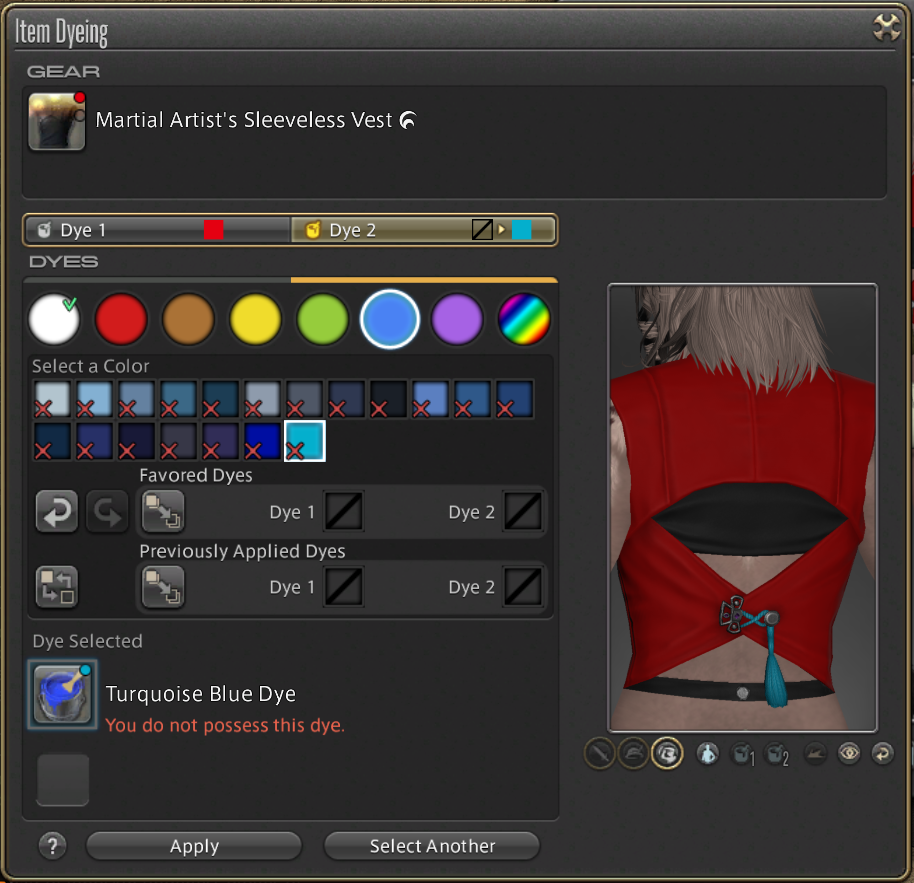The image size is (914, 883).
Task: Click the "Select a Color" label
Action: pos(90,366)
